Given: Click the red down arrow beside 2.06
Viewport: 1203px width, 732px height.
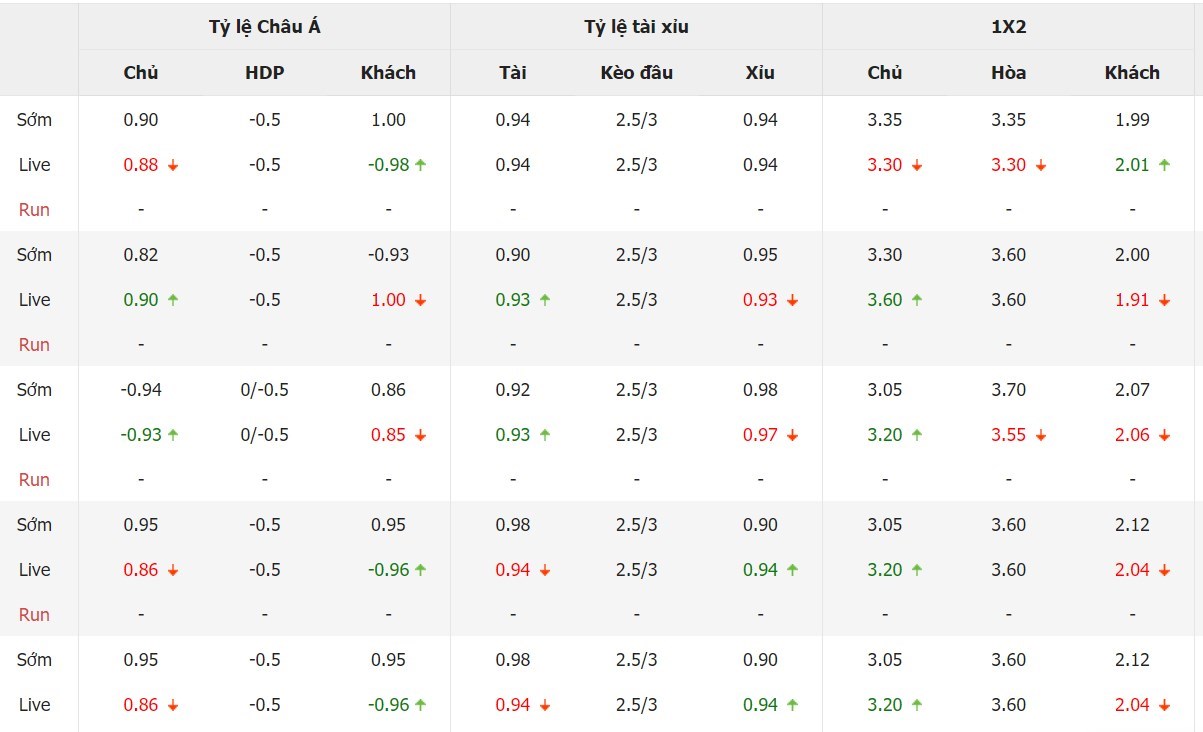Looking at the screenshot, I should (x=1165, y=435).
